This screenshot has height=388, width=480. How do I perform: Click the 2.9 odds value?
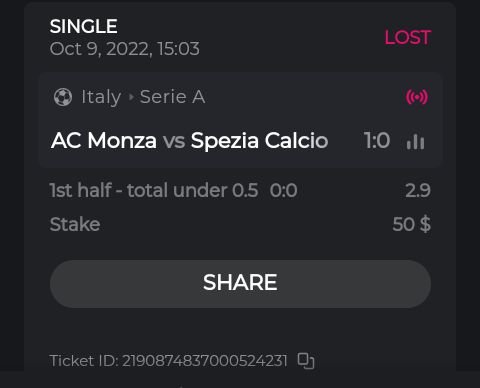pos(418,191)
